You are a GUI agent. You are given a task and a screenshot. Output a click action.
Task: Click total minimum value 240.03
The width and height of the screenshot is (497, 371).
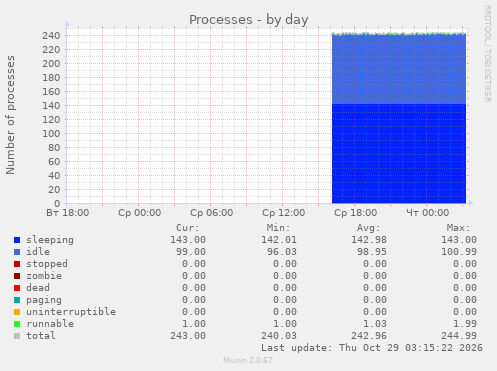click(279, 336)
